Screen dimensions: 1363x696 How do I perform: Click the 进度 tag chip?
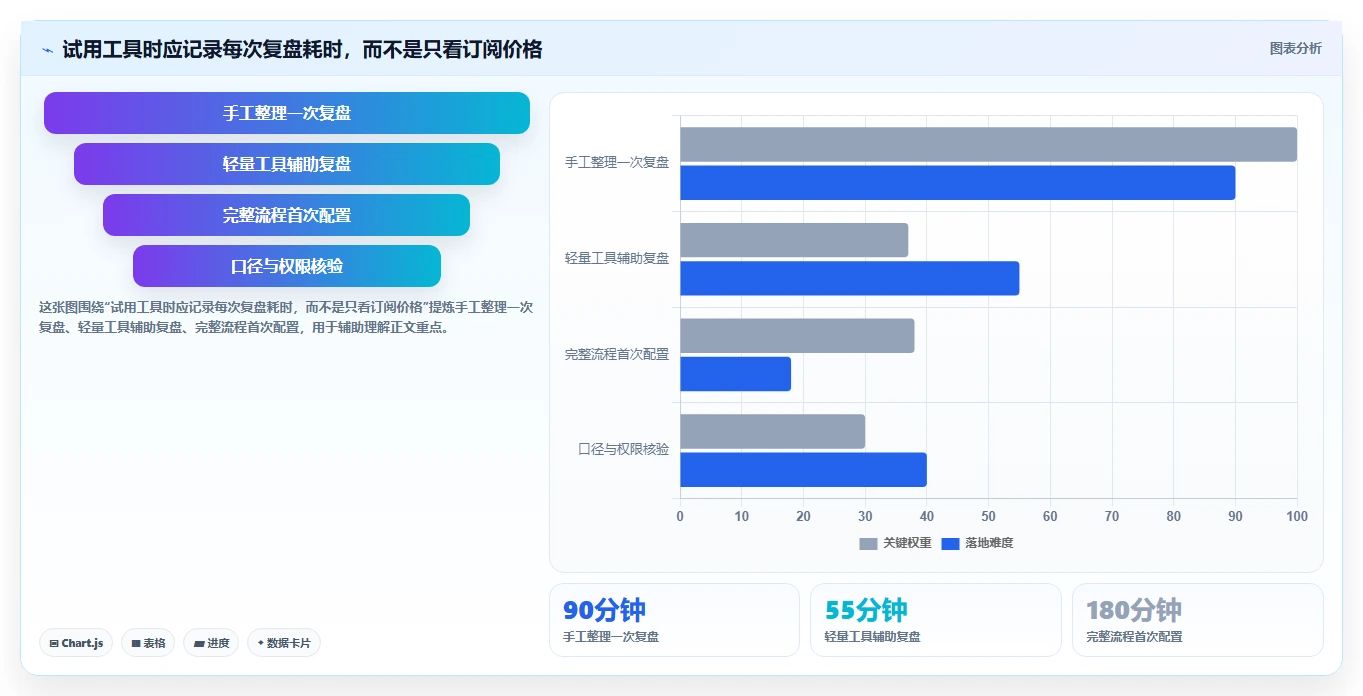(211, 643)
